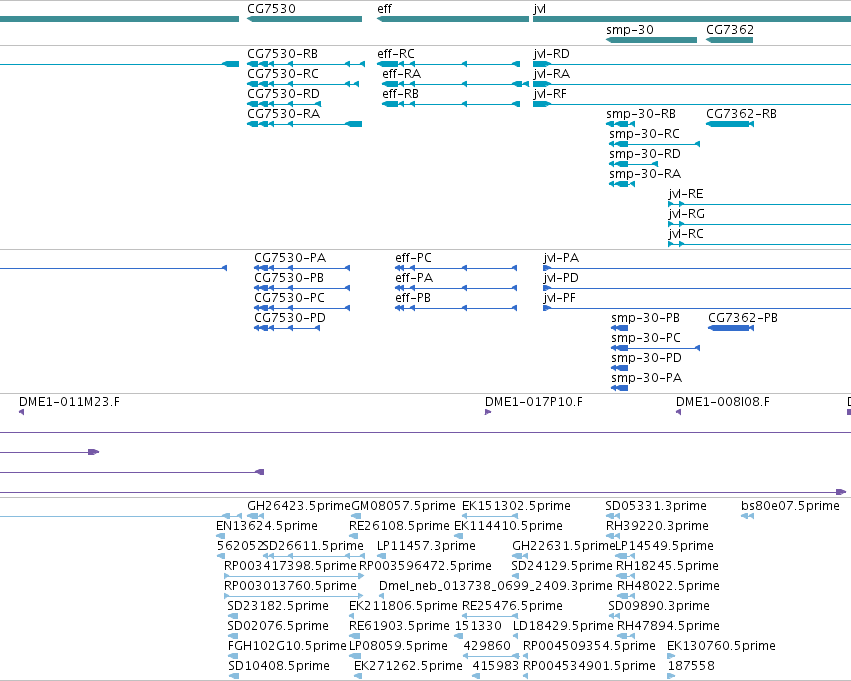Open protein jvl-PF

coord(697,308)
